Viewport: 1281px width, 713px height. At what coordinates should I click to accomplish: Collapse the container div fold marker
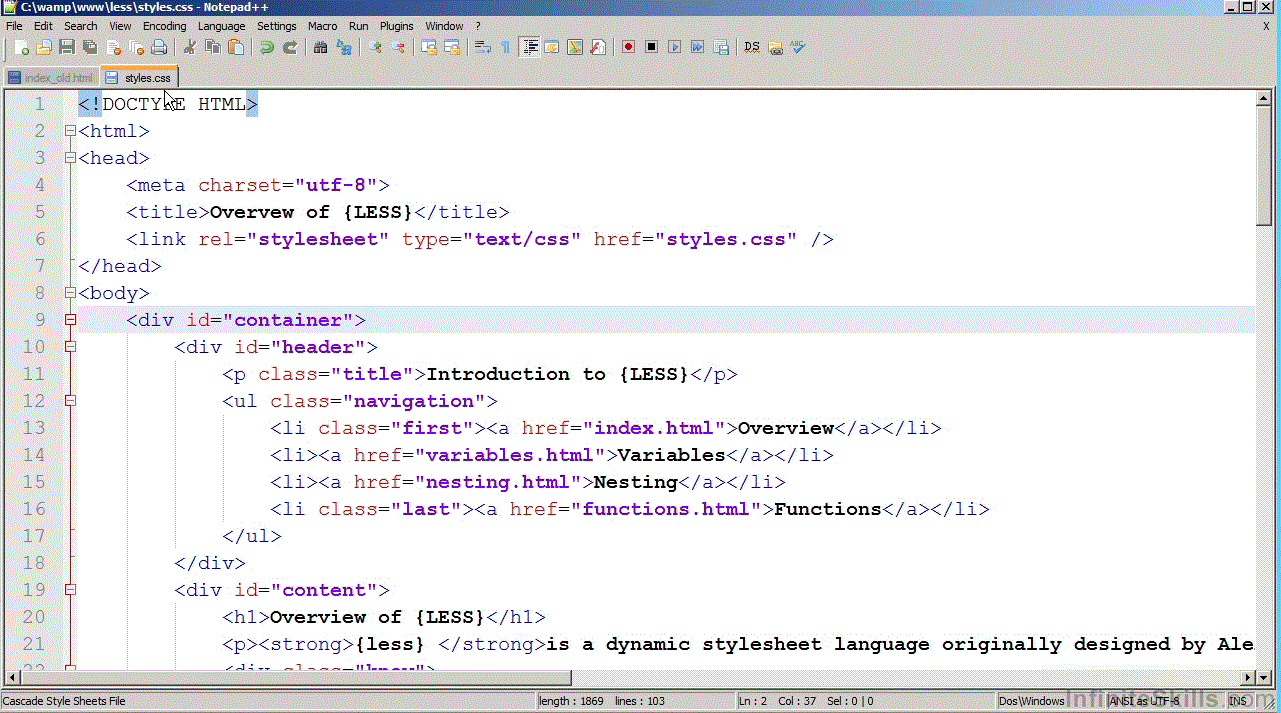pos(70,320)
